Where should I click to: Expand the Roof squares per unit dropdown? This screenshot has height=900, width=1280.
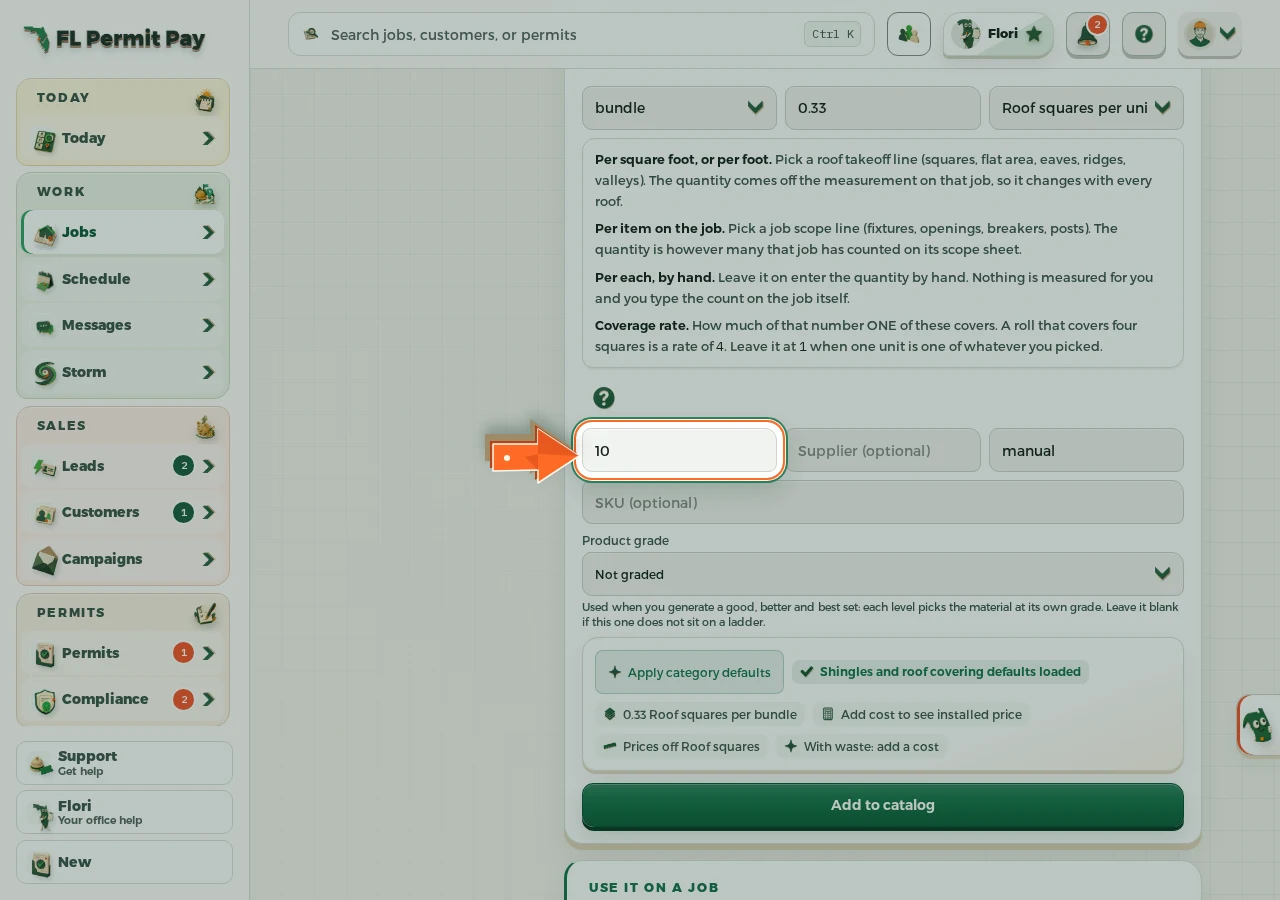[1086, 108]
